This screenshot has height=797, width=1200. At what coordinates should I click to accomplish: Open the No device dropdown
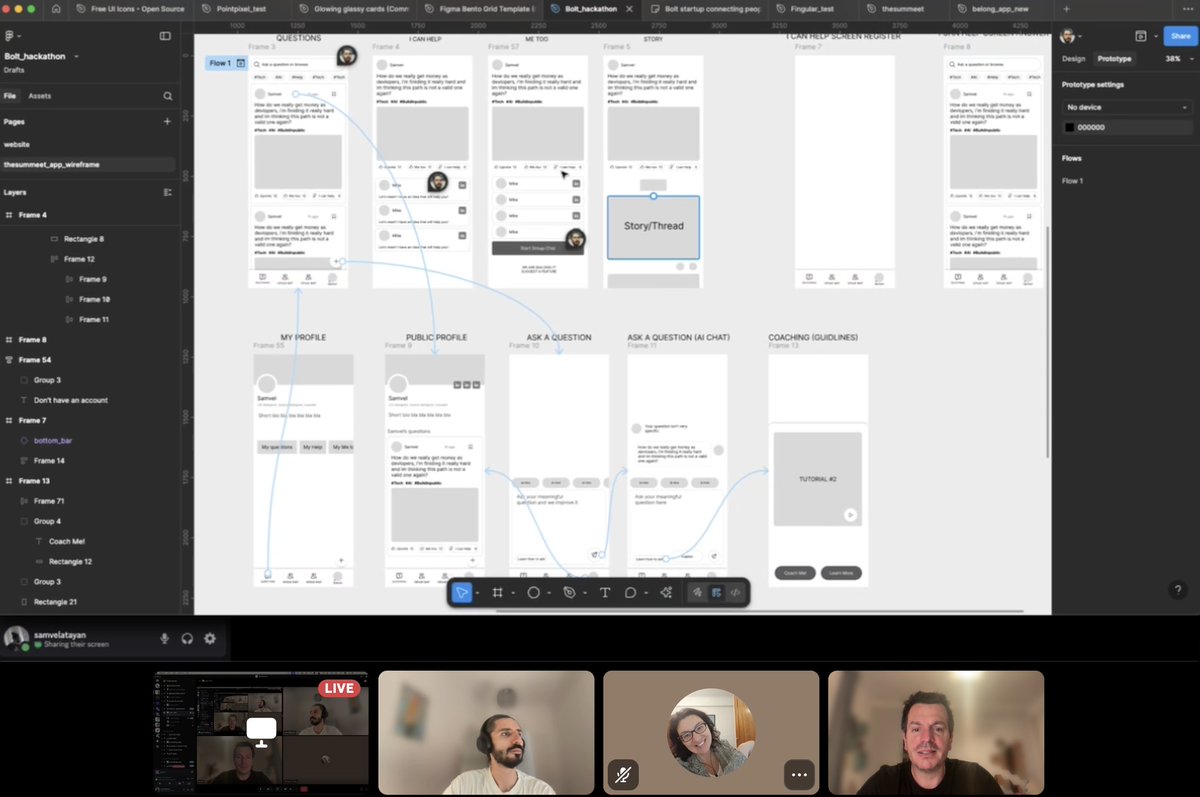tap(1126, 107)
